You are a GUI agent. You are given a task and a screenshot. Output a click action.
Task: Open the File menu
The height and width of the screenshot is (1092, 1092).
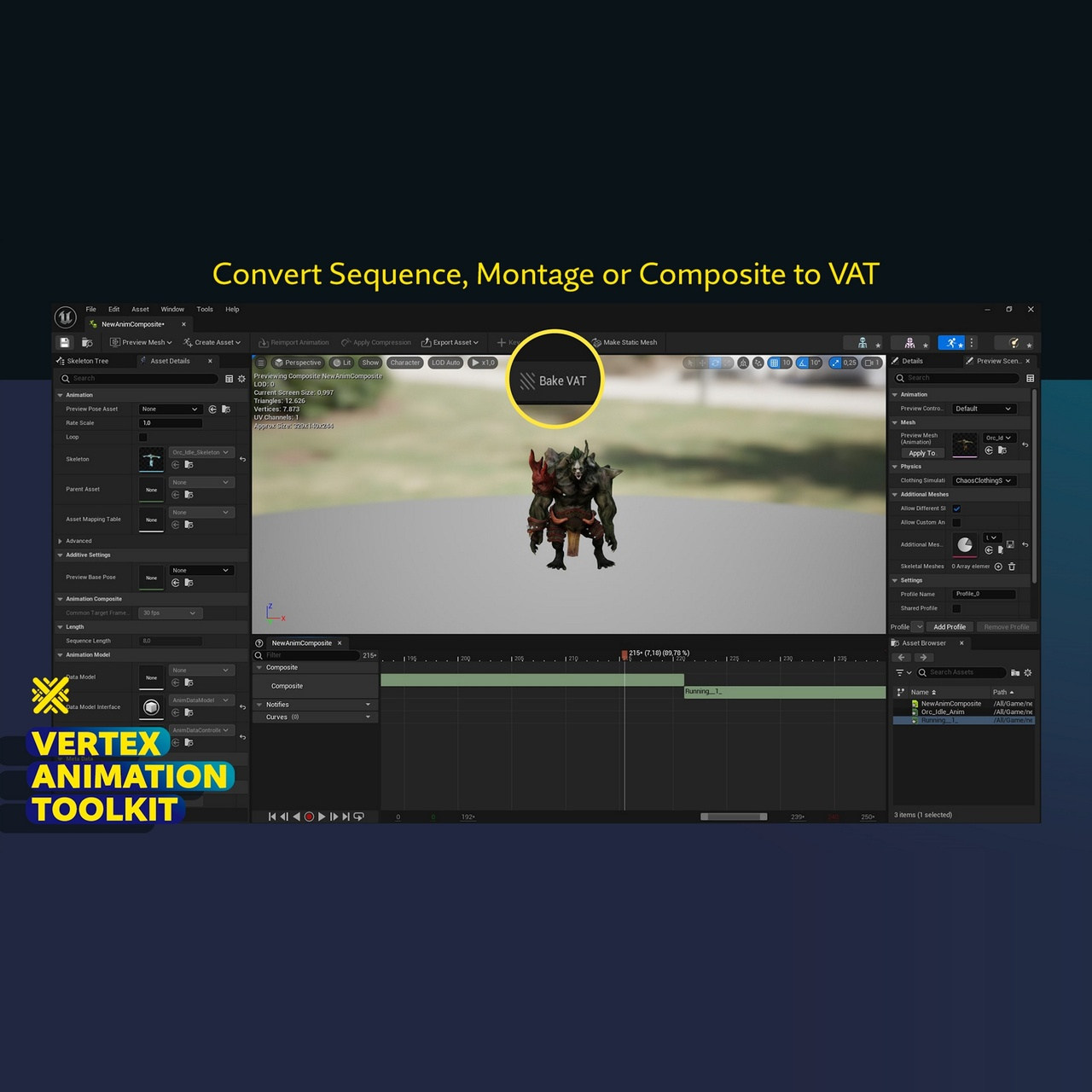pyautogui.click(x=90, y=310)
